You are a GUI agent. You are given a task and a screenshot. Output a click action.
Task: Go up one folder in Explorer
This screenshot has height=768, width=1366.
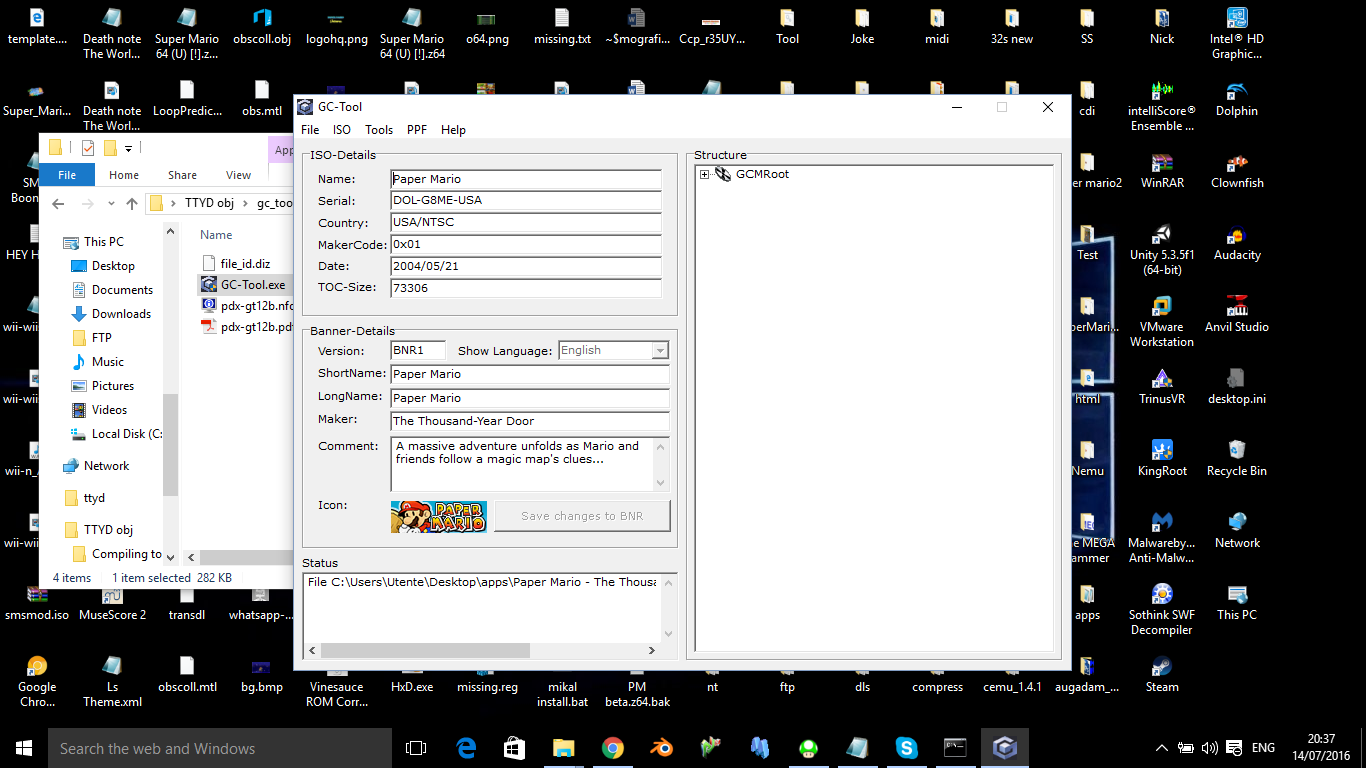(x=132, y=204)
